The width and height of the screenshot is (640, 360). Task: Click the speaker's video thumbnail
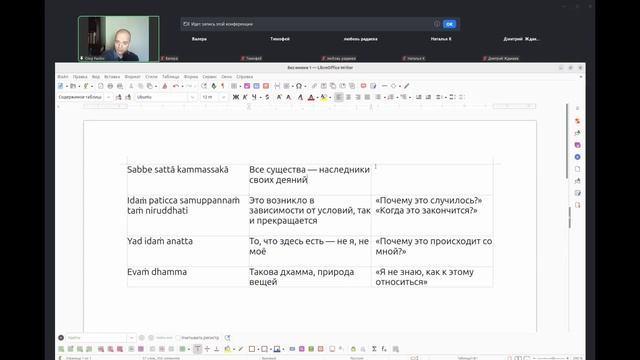pos(119,39)
